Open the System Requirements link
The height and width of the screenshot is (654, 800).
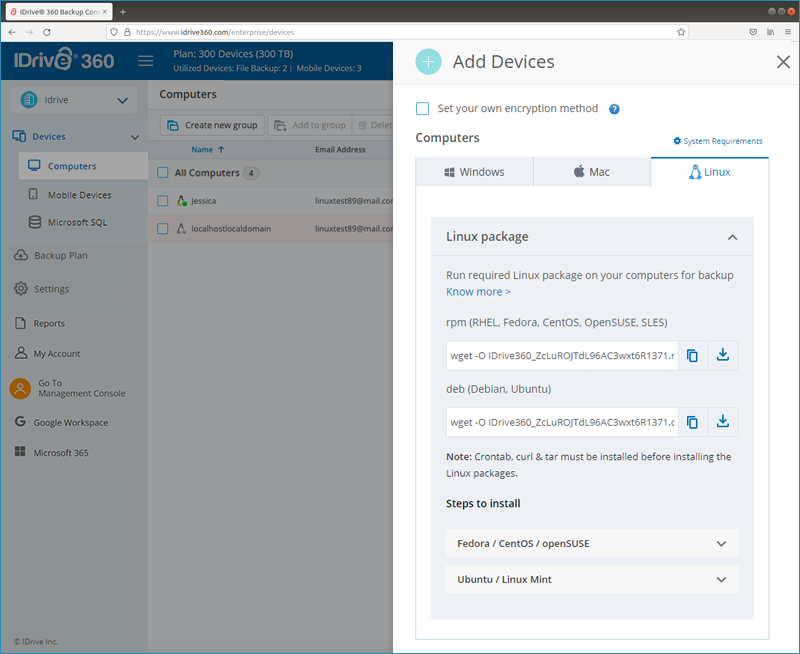[x=718, y=141]
